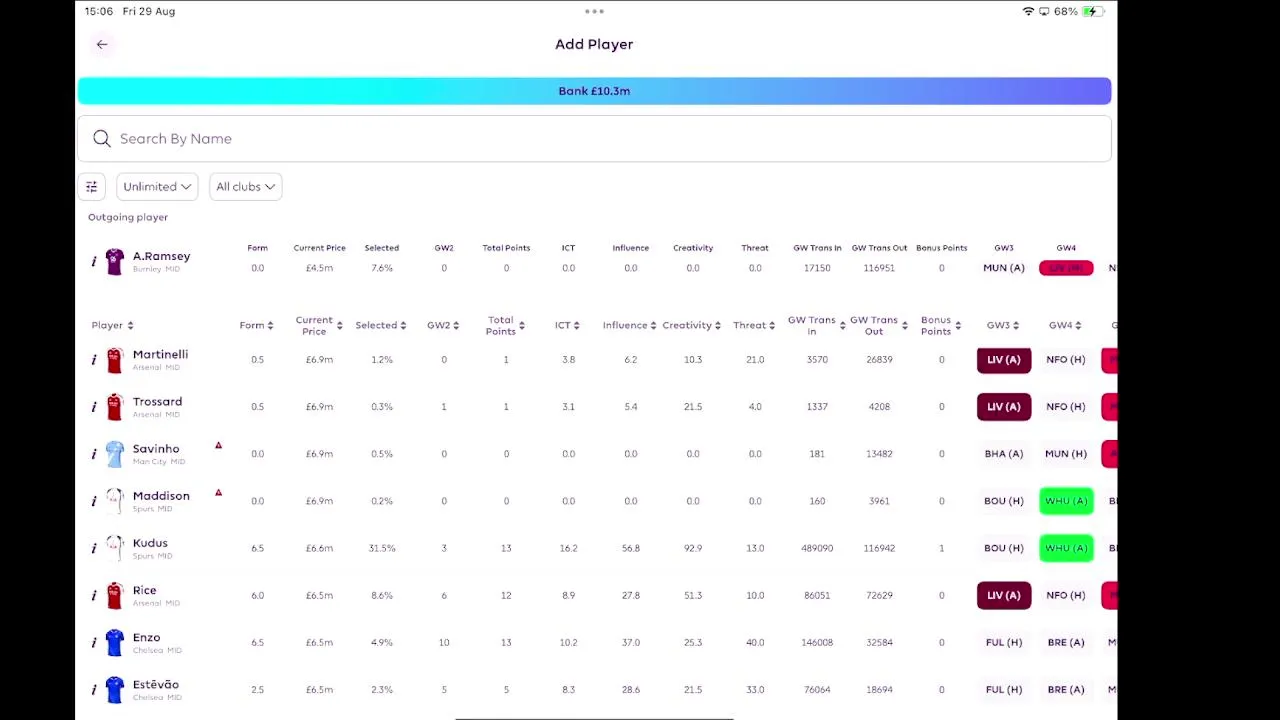The height and width of the screenshot is (720, 1280).
Task: Tap Enzo's Chelsea shirt icon
Action: click(x=114, y=643)
